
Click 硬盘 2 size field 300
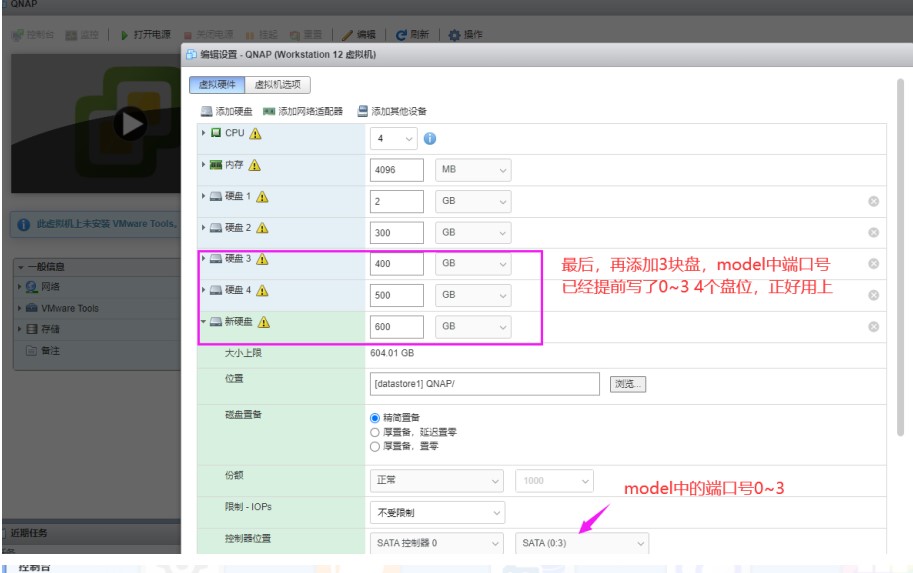(397, 232)
